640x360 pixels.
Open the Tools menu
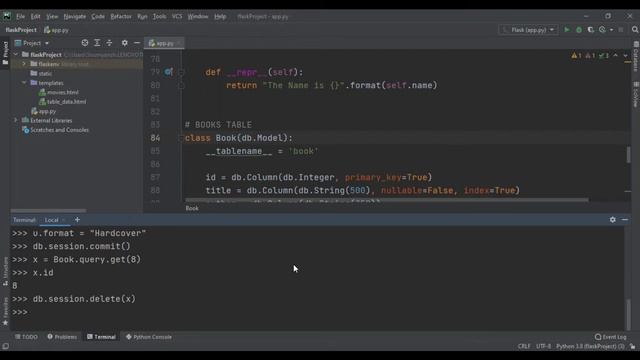click(x=159, y=17)
